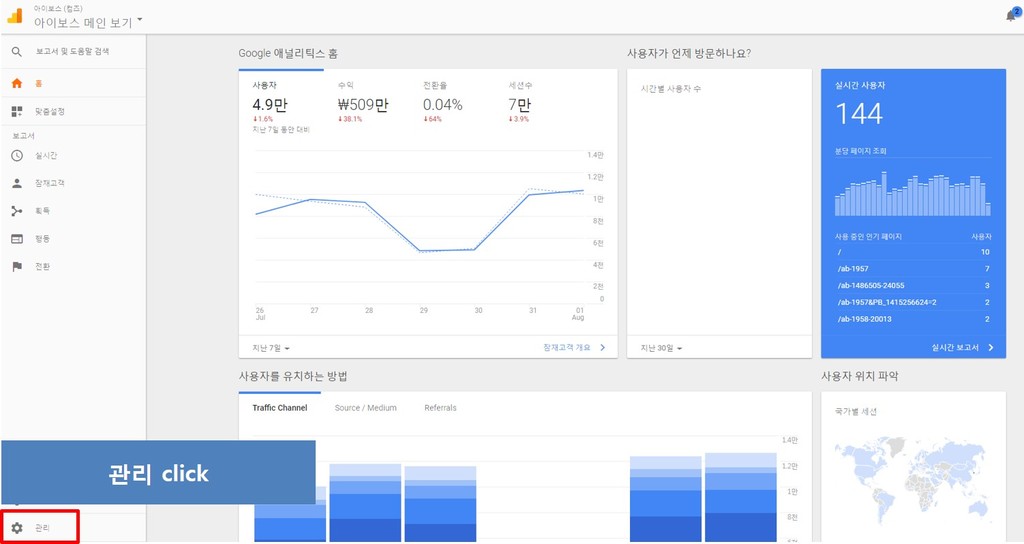Click the /ab-1486505-24055 page row

tap(913, 285)
